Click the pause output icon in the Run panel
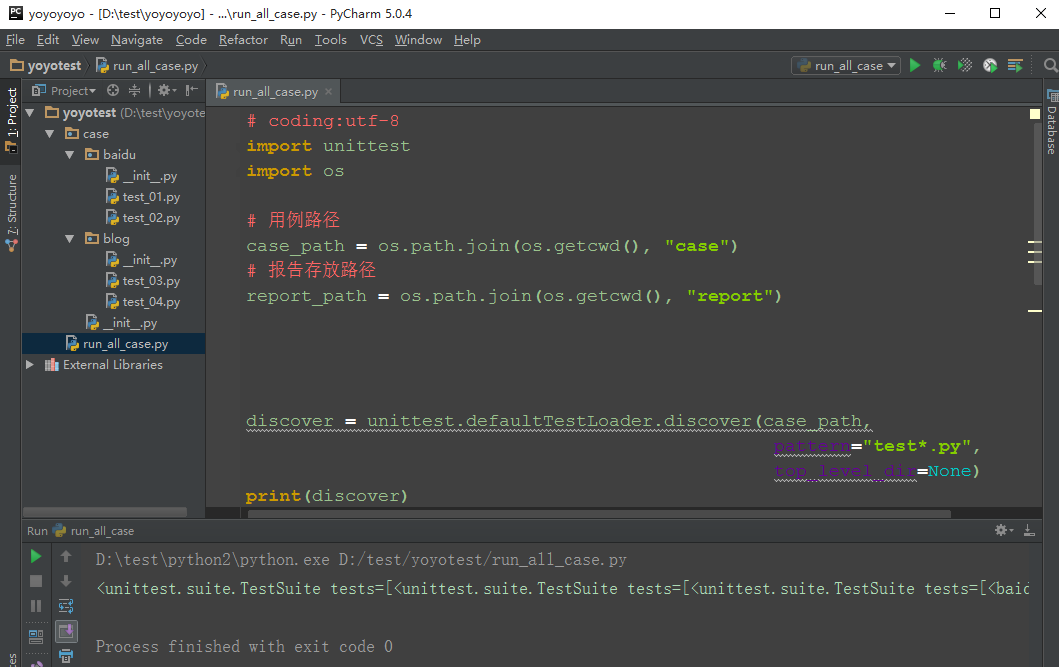The height and width of the screenshot is (667, 1059). (36, 606)
